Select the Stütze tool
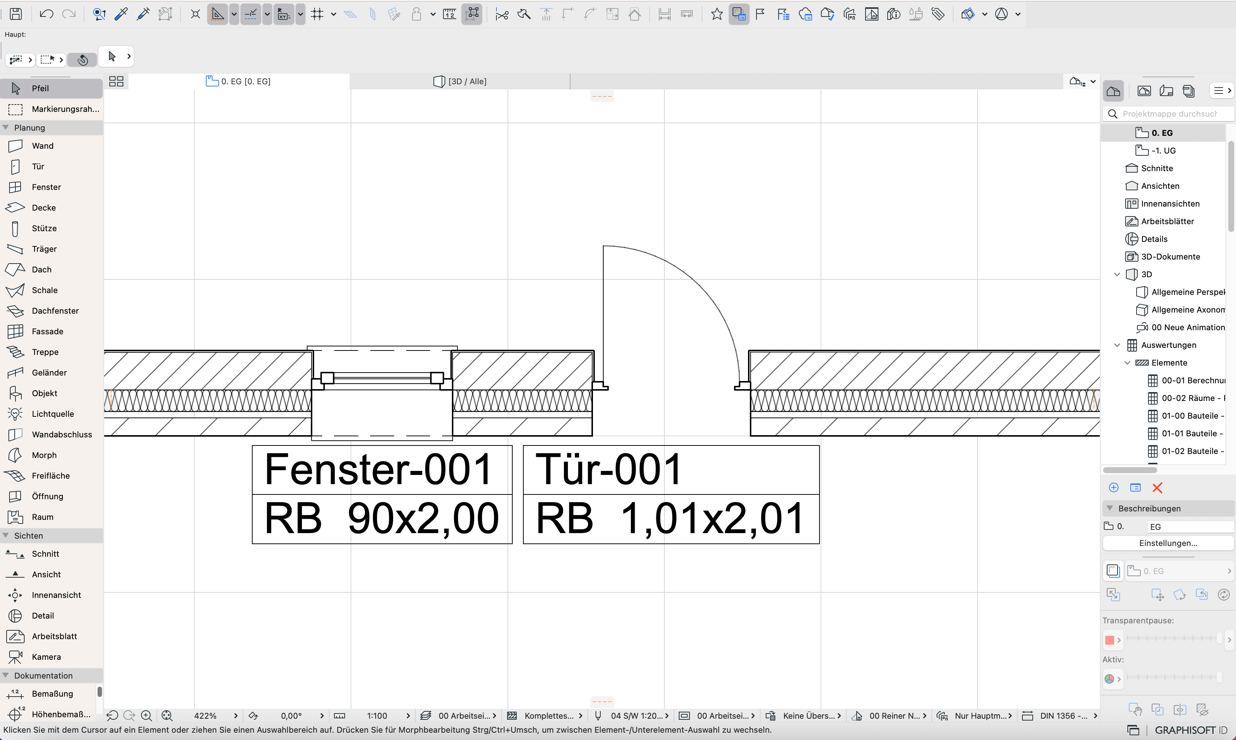The width and height of the screenshot is (1236, 740). click(x=51, y=228)
